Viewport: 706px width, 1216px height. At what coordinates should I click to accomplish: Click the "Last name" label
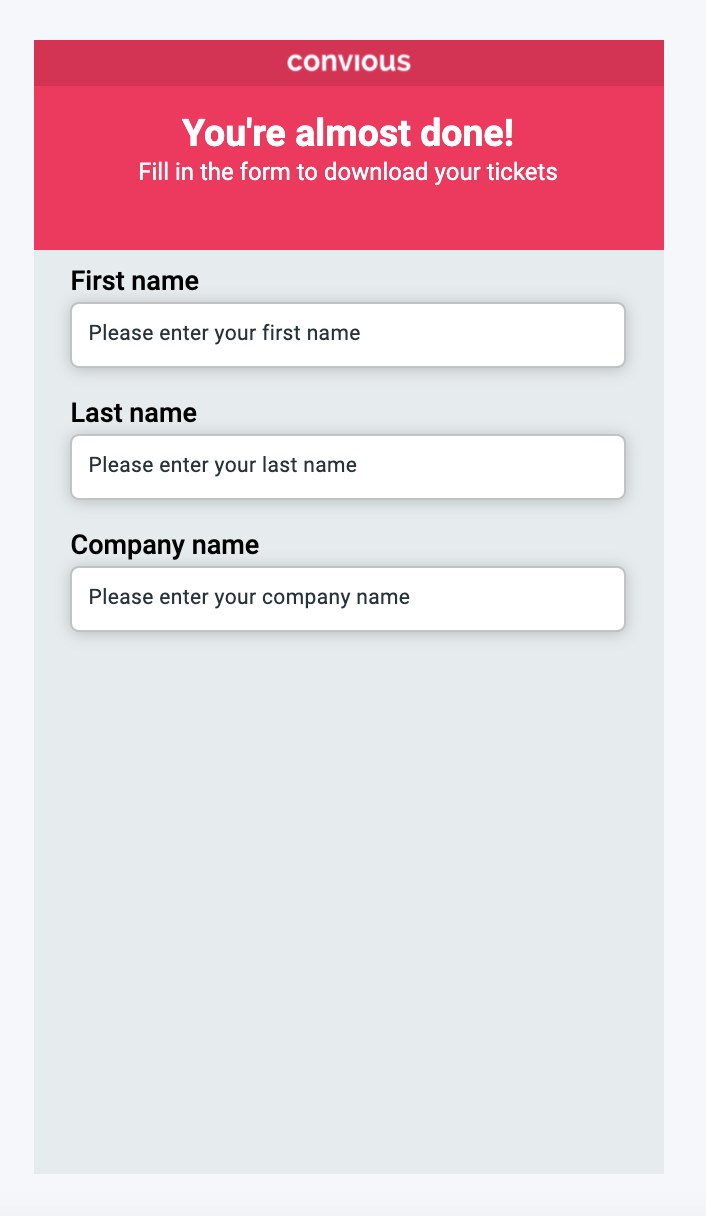click(x=134, y=413)
